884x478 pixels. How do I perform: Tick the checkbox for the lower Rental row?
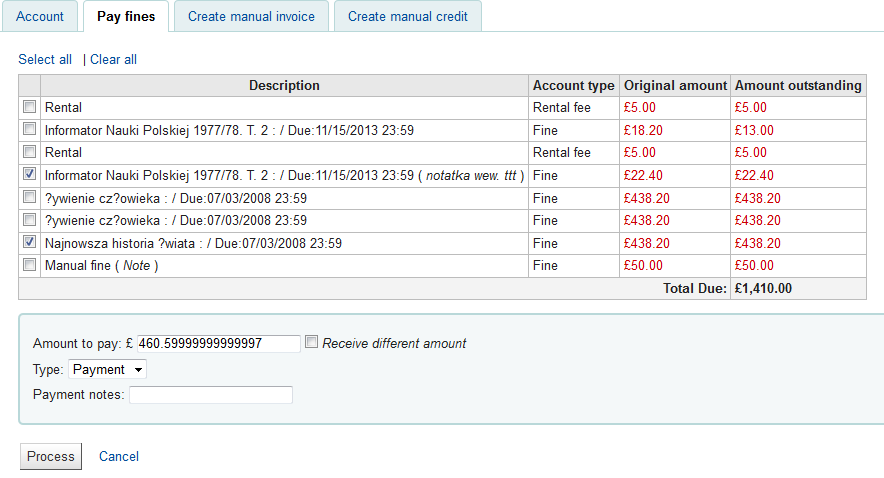tap(30, 153)
